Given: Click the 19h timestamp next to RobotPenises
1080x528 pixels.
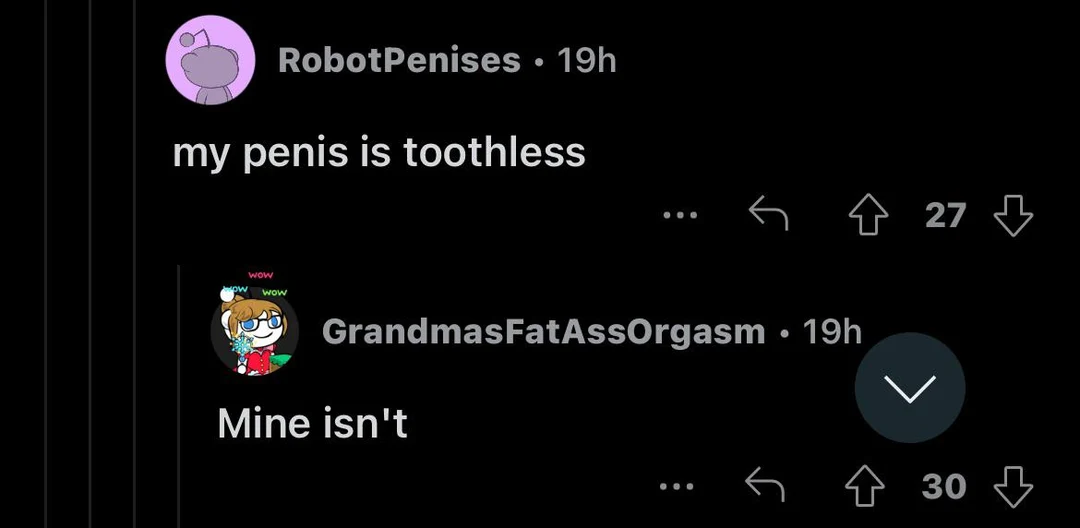Looking at the screenshot, I should [x=586, y=60].
